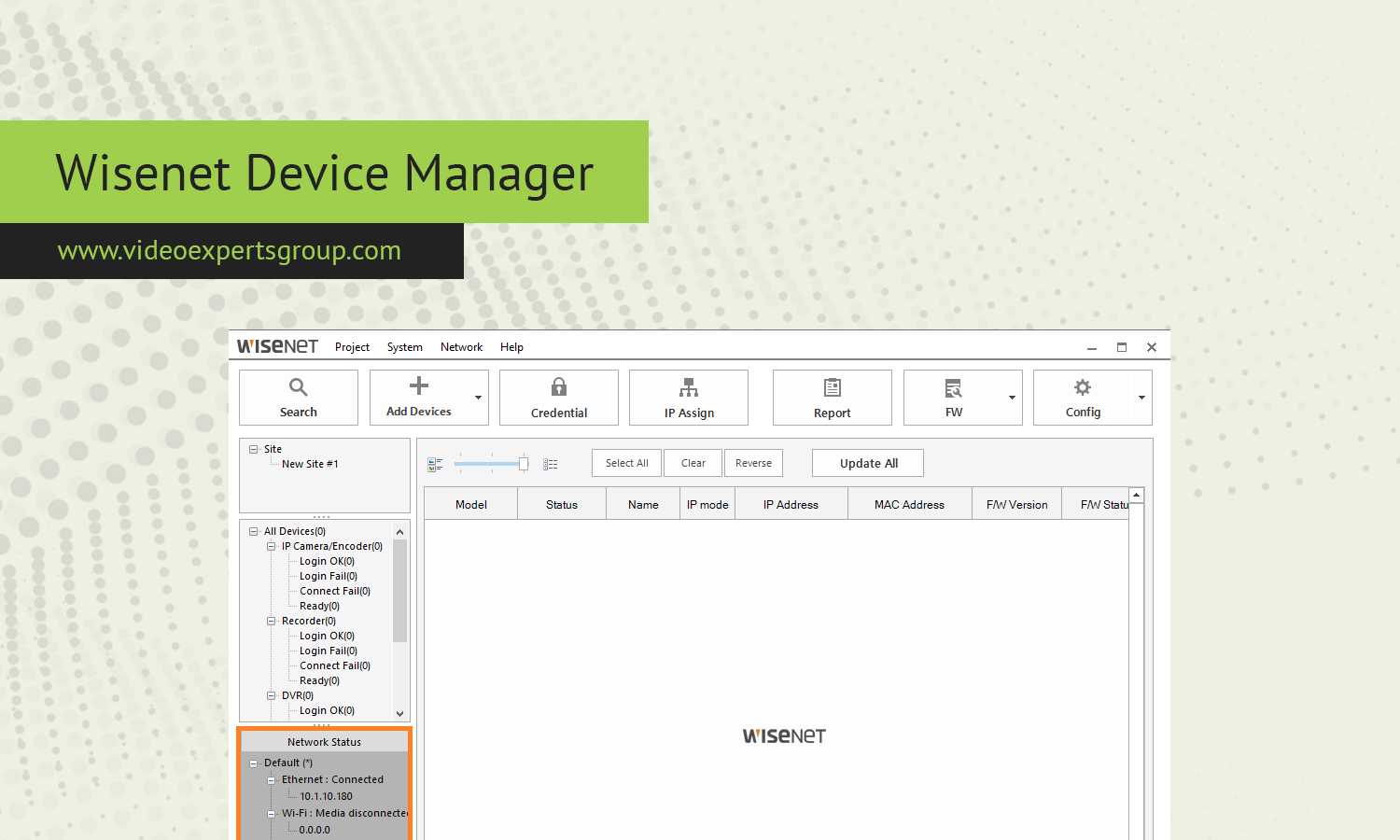Click the device table scroll up arrow

(1137, 495)
